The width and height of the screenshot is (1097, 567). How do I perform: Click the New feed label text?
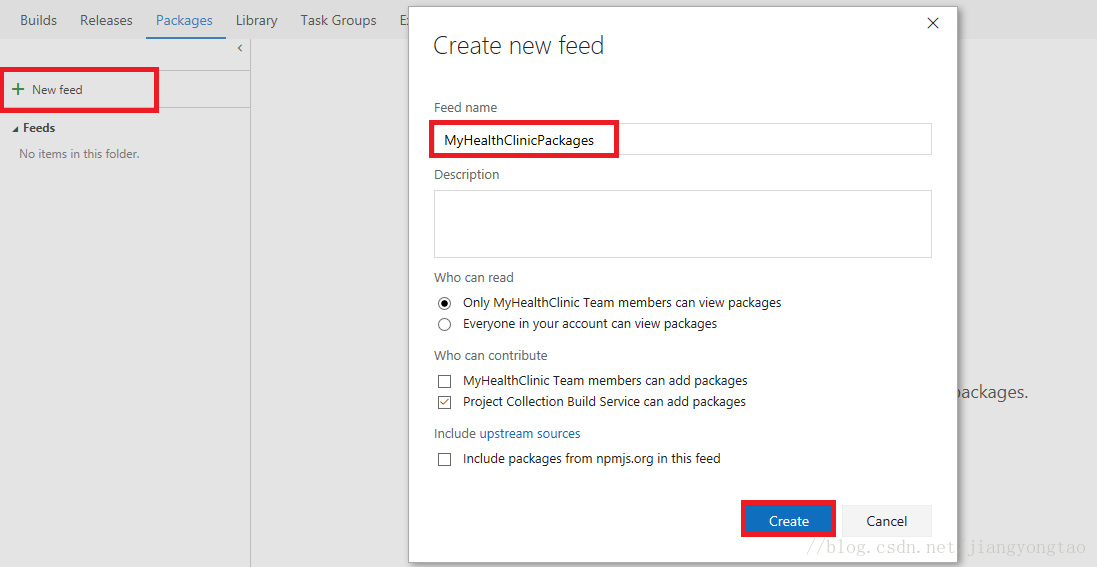57,90
